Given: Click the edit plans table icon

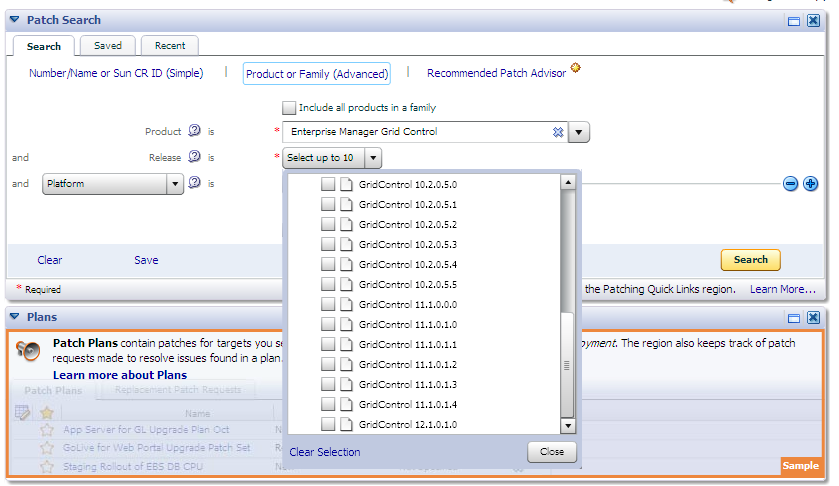Looking at the screenshot, I should coord(22,413).
